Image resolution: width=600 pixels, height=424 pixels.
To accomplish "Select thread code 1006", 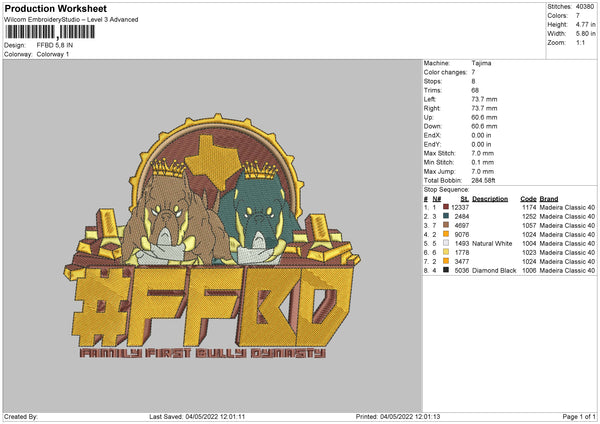I will tap(529, 271).
